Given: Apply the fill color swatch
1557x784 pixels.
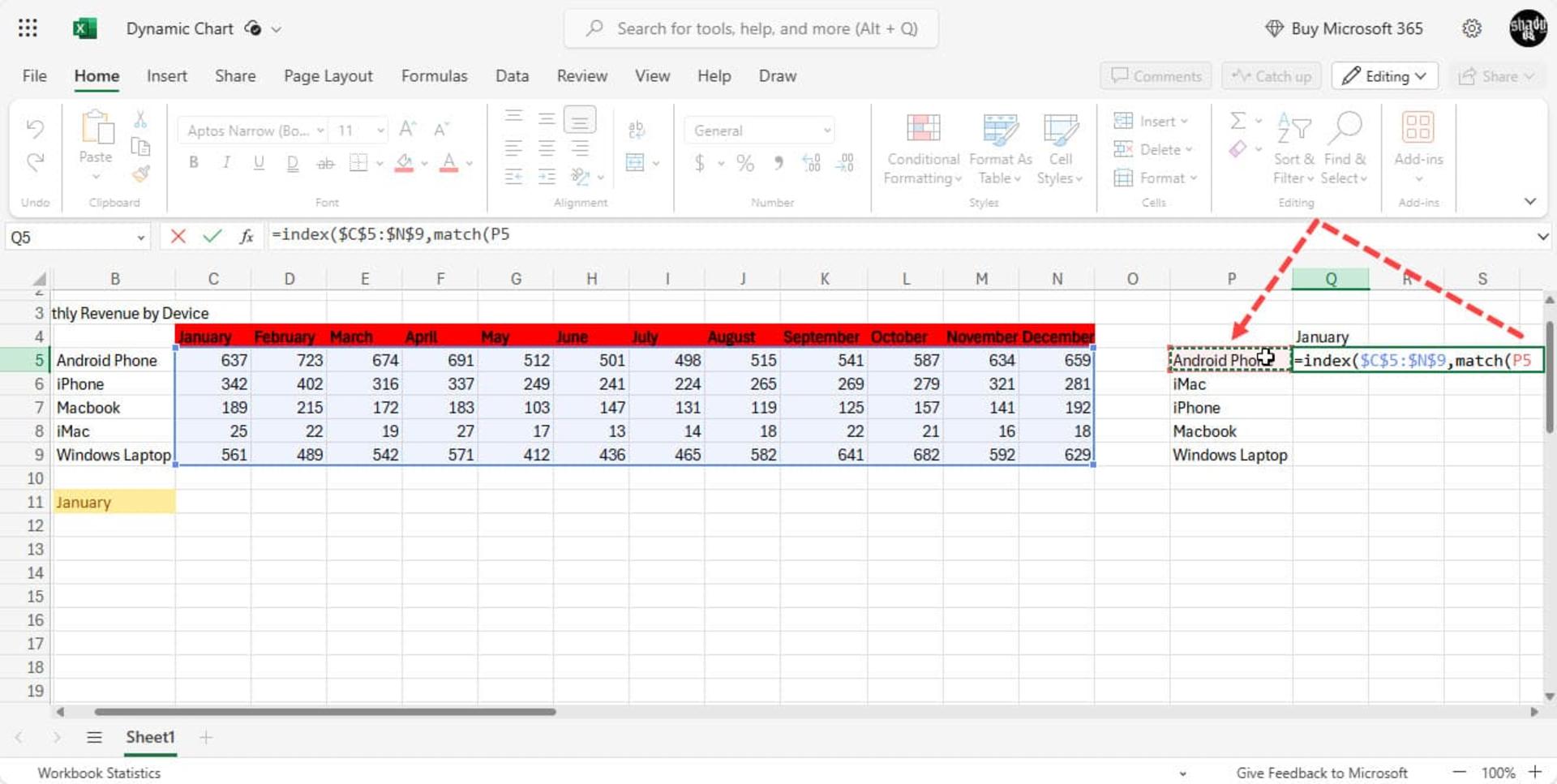Looking at the screenshot, I should [x=404, y=163].
